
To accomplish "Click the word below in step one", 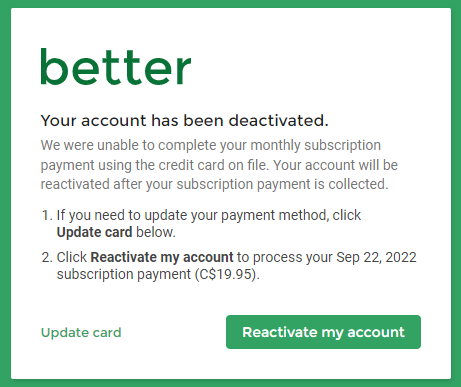I will [x=156, y=232].
